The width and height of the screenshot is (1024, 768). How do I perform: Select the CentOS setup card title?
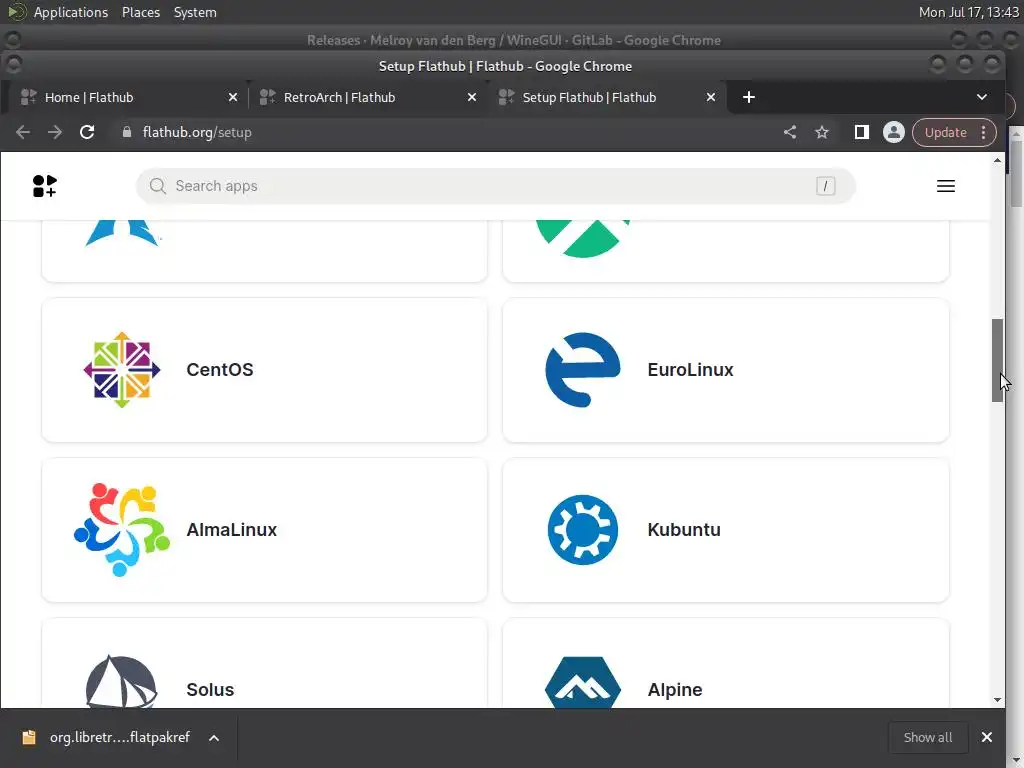pyautogui.click(x=220, y=370)
